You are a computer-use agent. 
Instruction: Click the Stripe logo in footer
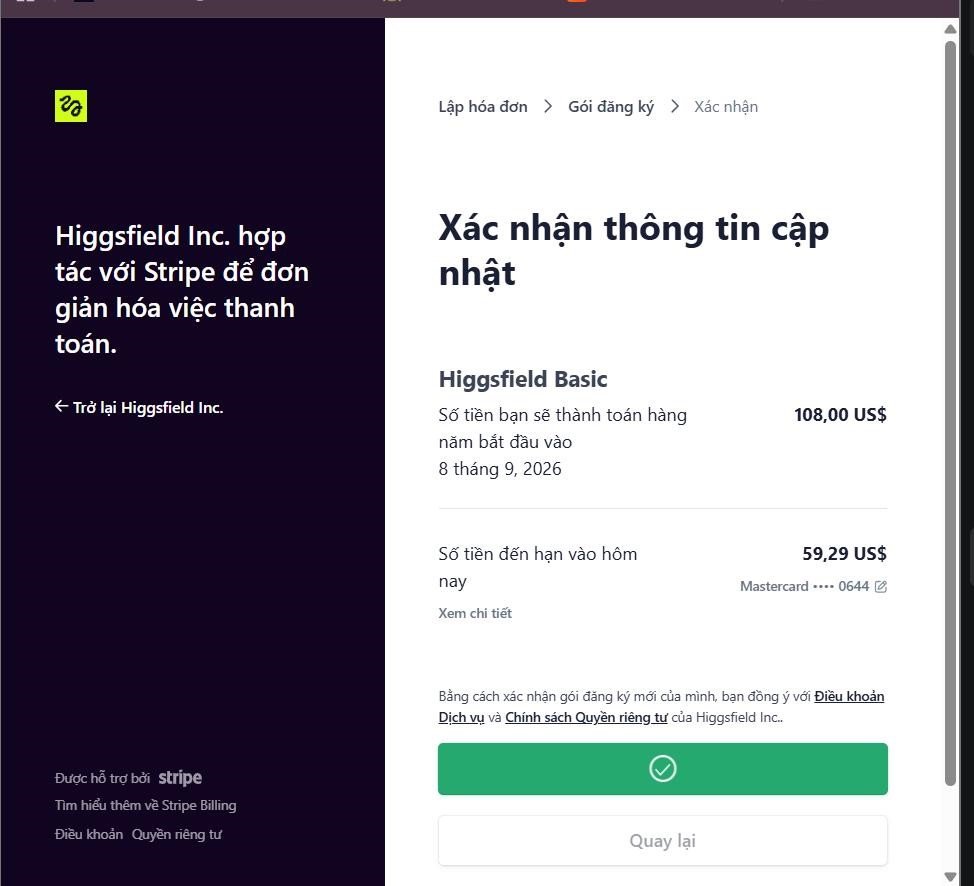click(x=180, y=778)
